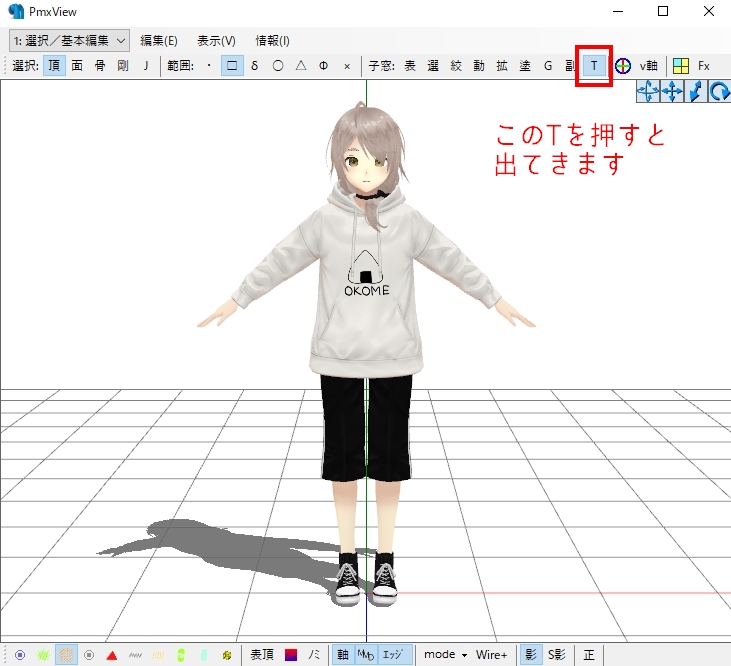Open the 絞 filter sub-window
731x666 pixels.
[456, 66]
